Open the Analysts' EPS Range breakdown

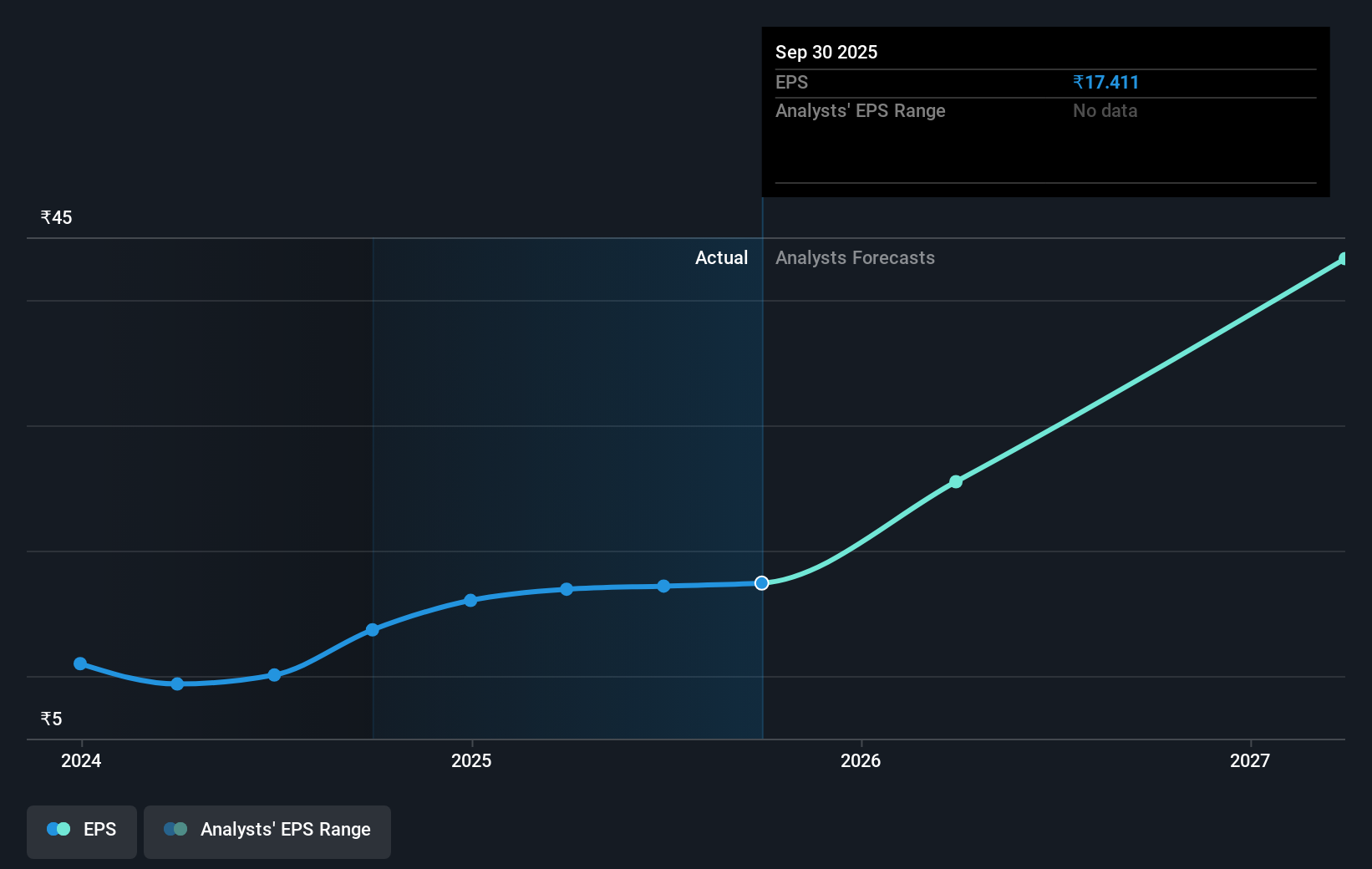point(860,110)
